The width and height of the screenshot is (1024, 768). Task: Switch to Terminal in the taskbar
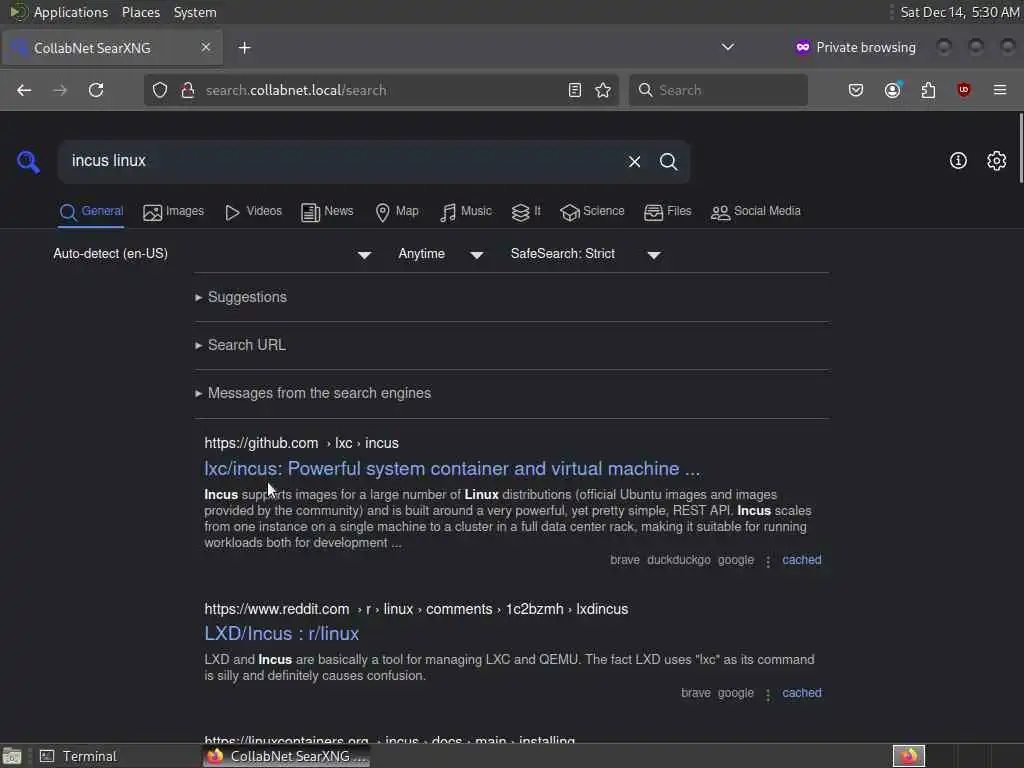[80, 756]
